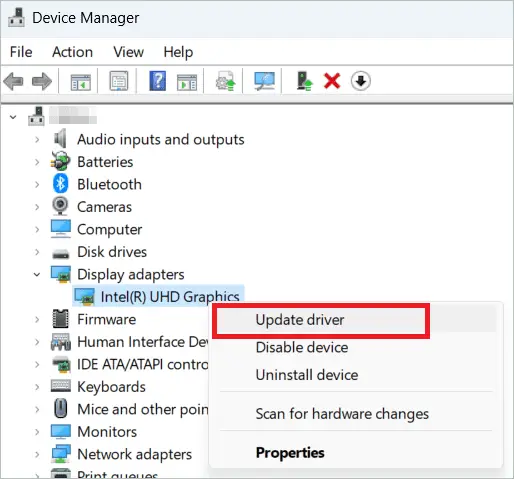This screenshot has width=514, height=479.
Task: Click the Keyboards category icon
Action: click(60, 386)
